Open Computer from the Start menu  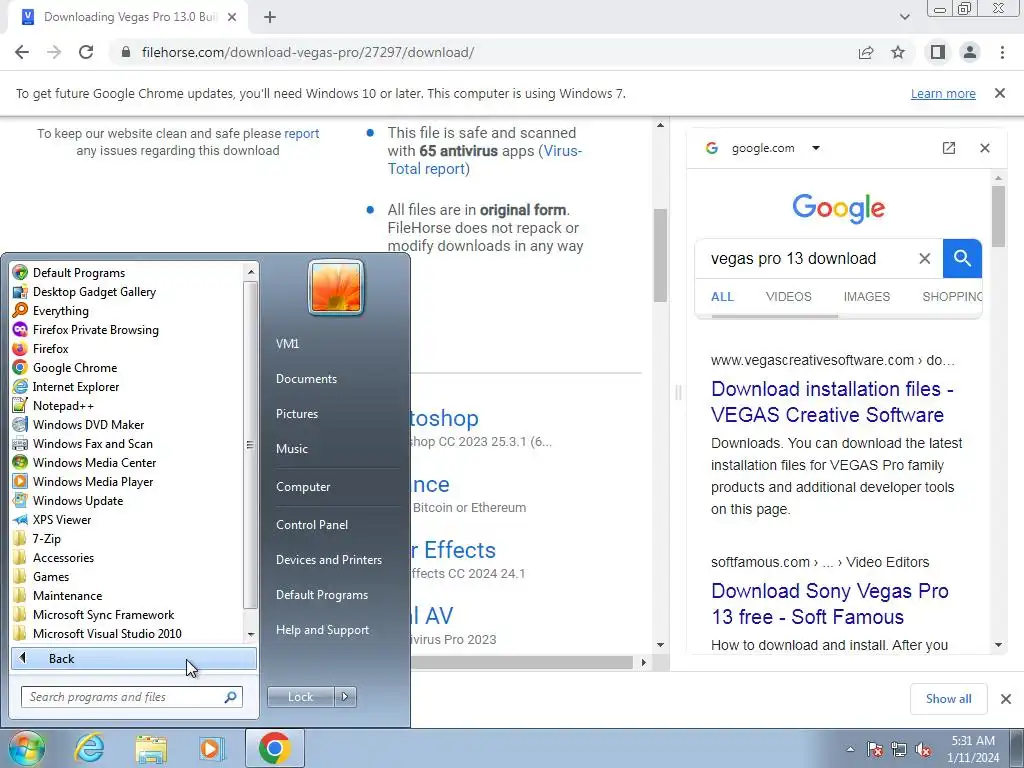303,487
